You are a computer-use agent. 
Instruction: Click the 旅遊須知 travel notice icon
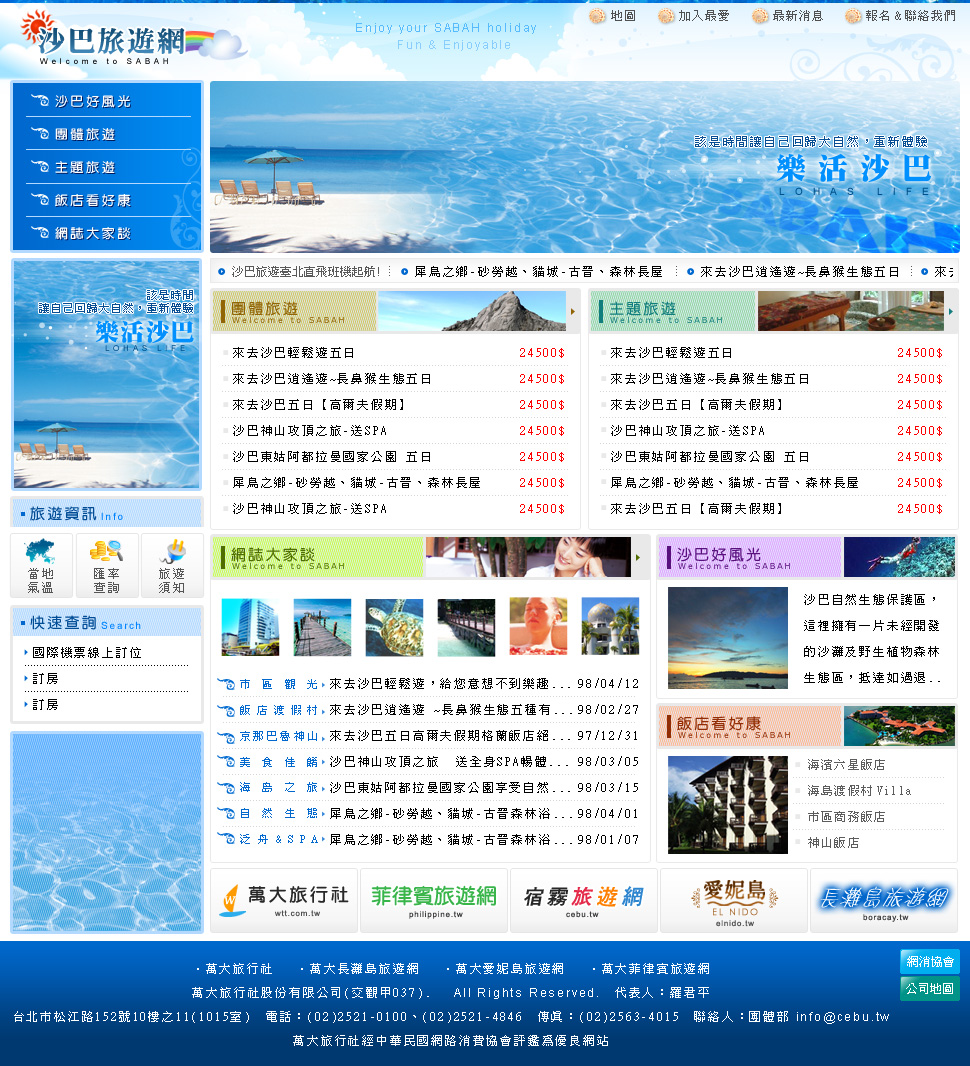(172, 565)
